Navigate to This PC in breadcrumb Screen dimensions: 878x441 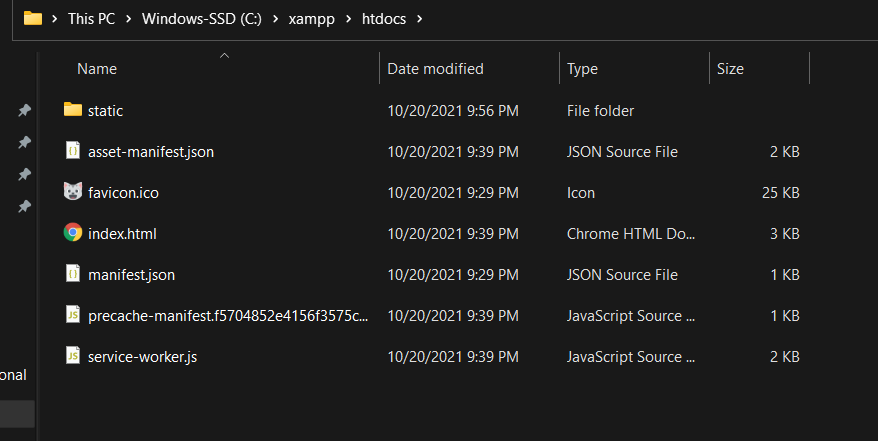point(91,19)
